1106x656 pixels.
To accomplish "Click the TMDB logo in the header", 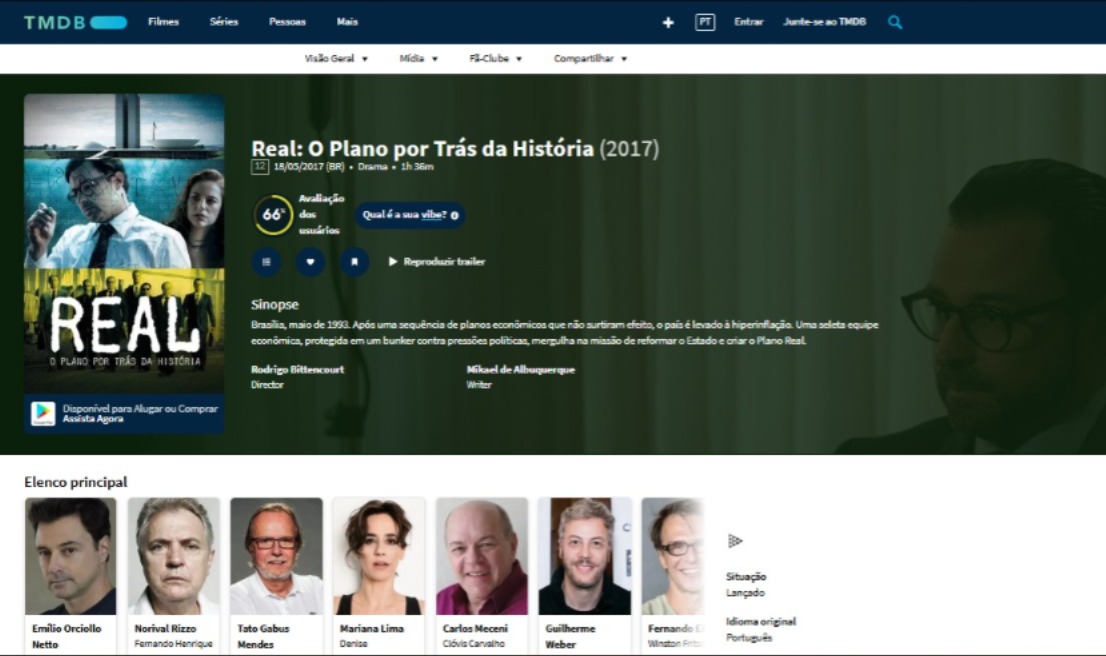I will click(x=75, y=23).
